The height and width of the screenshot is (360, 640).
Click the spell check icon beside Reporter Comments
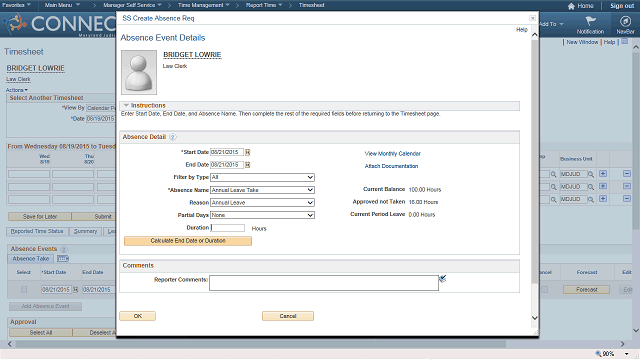click(442, 279)
